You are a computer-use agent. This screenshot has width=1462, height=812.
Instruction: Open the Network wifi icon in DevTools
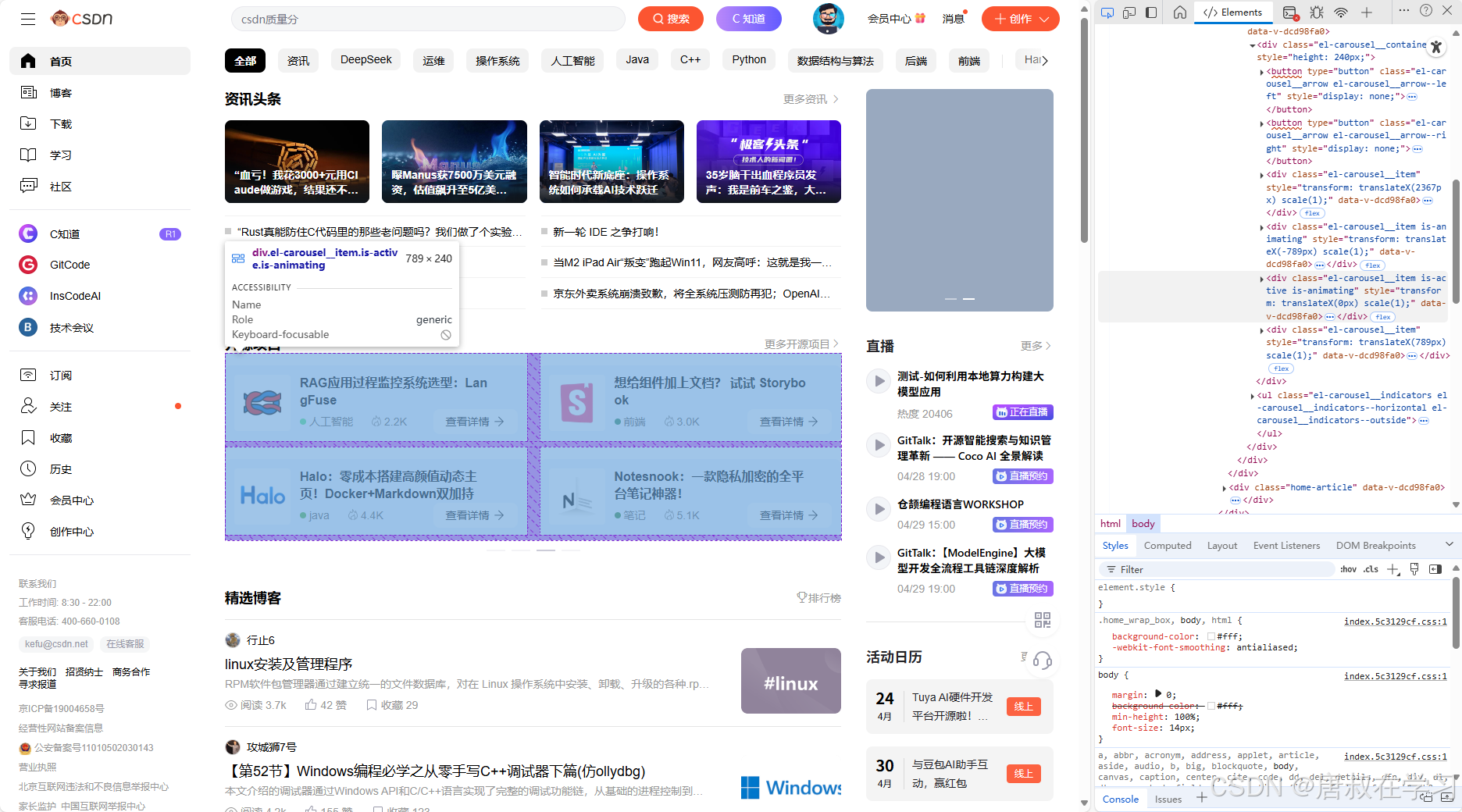[x=1341, y=12]
